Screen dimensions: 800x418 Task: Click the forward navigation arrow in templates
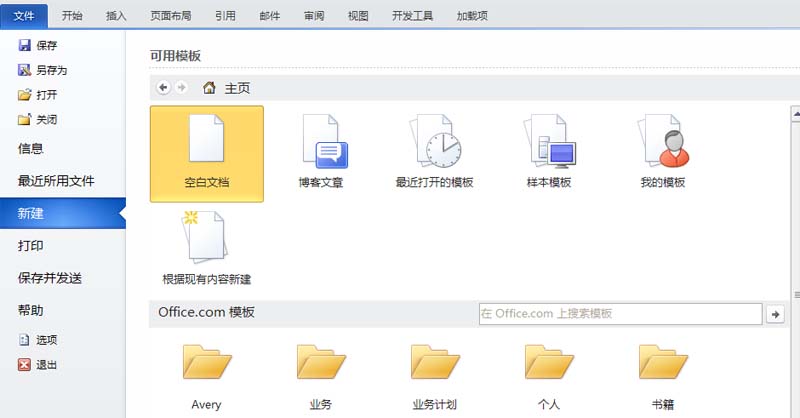181,88
